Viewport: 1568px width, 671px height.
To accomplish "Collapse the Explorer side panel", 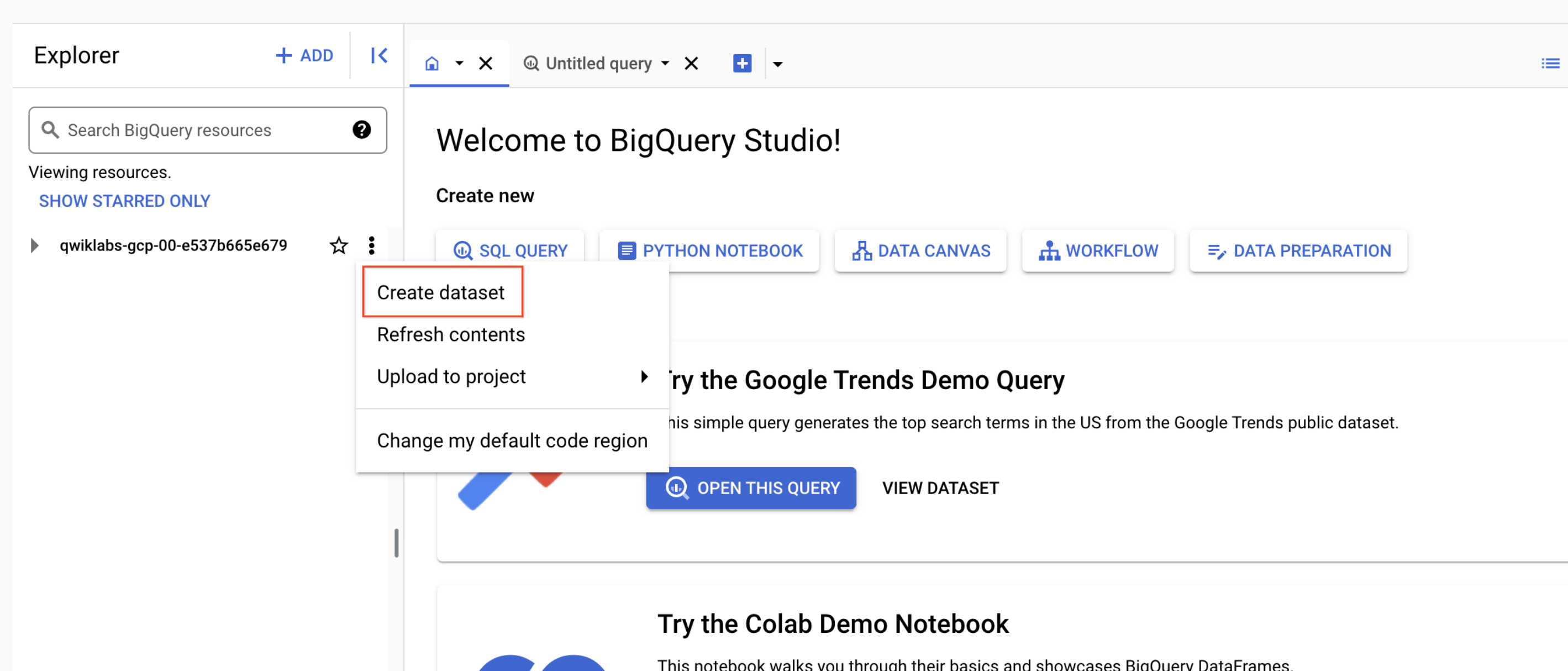I will pyautogui.click(x=378, y=55).
